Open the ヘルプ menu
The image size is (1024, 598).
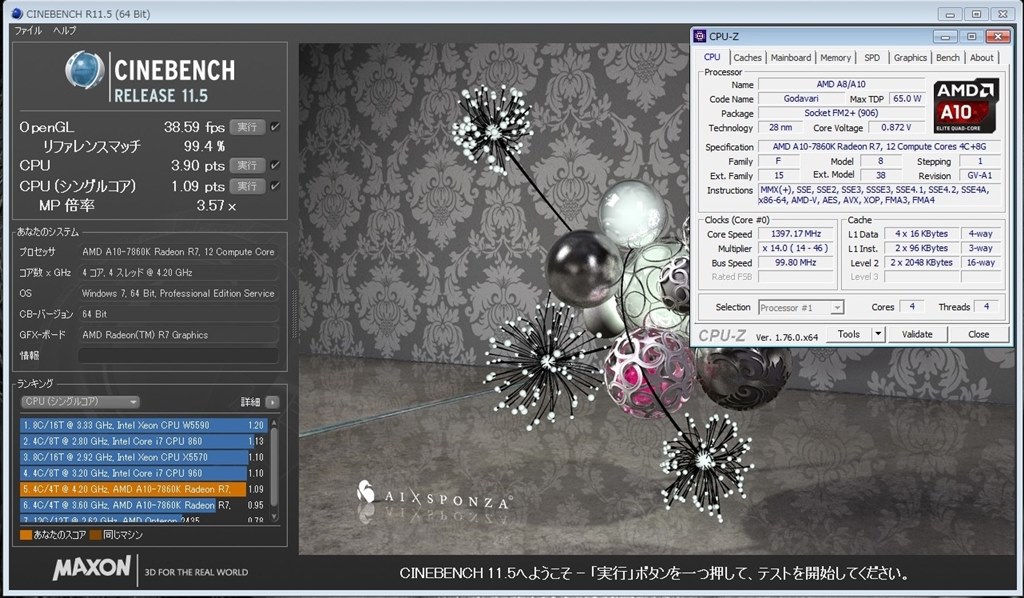(x=65, y=30)
